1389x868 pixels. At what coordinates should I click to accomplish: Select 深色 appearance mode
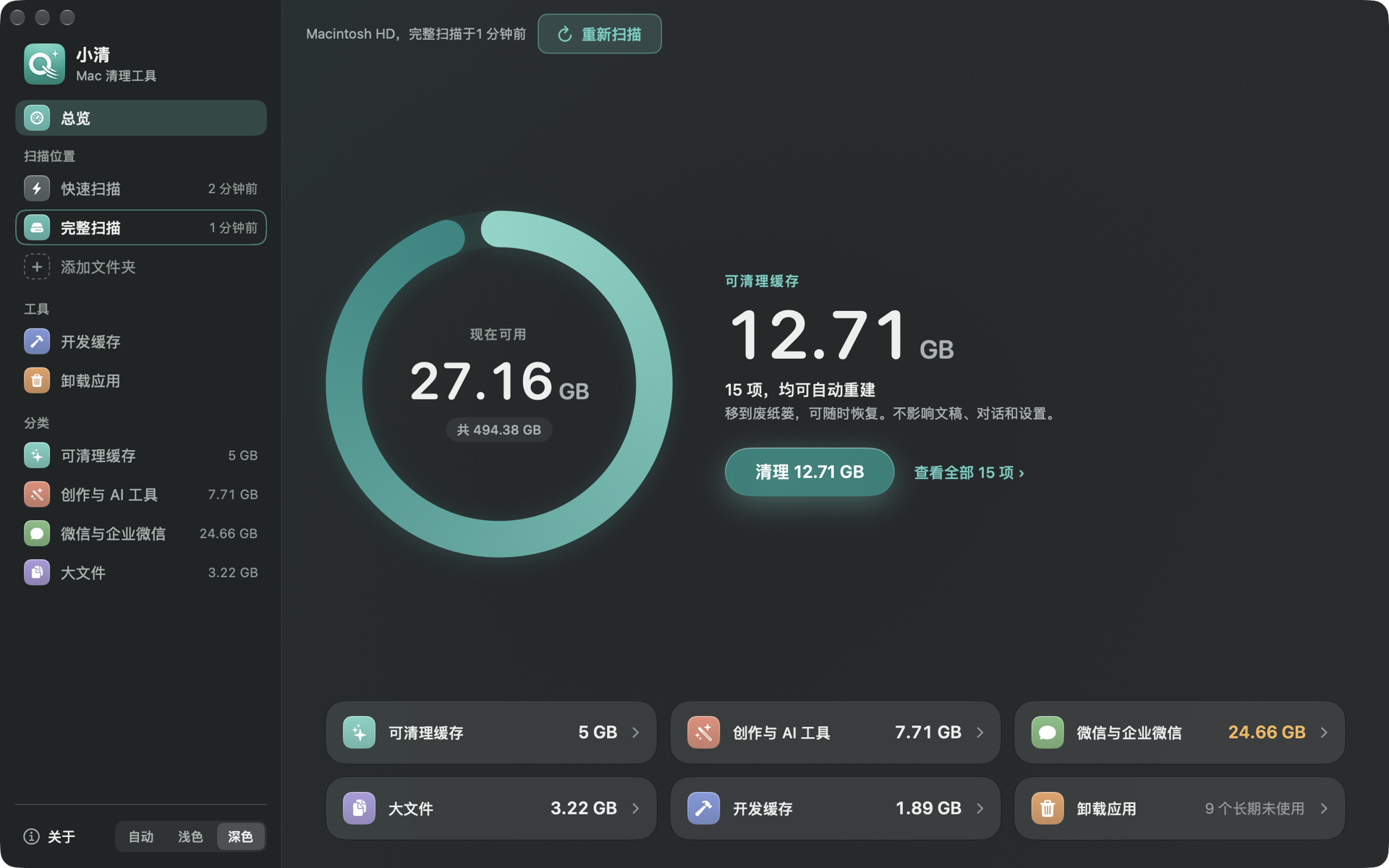(240, 837)
